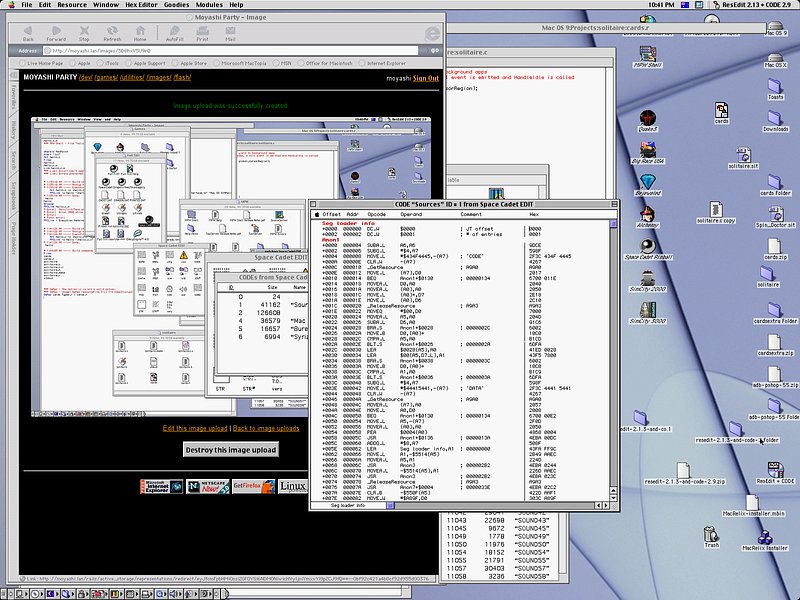Collapse the control strip using its end tab
Viewport: 800px width, 600px height.
click(226, 594)
